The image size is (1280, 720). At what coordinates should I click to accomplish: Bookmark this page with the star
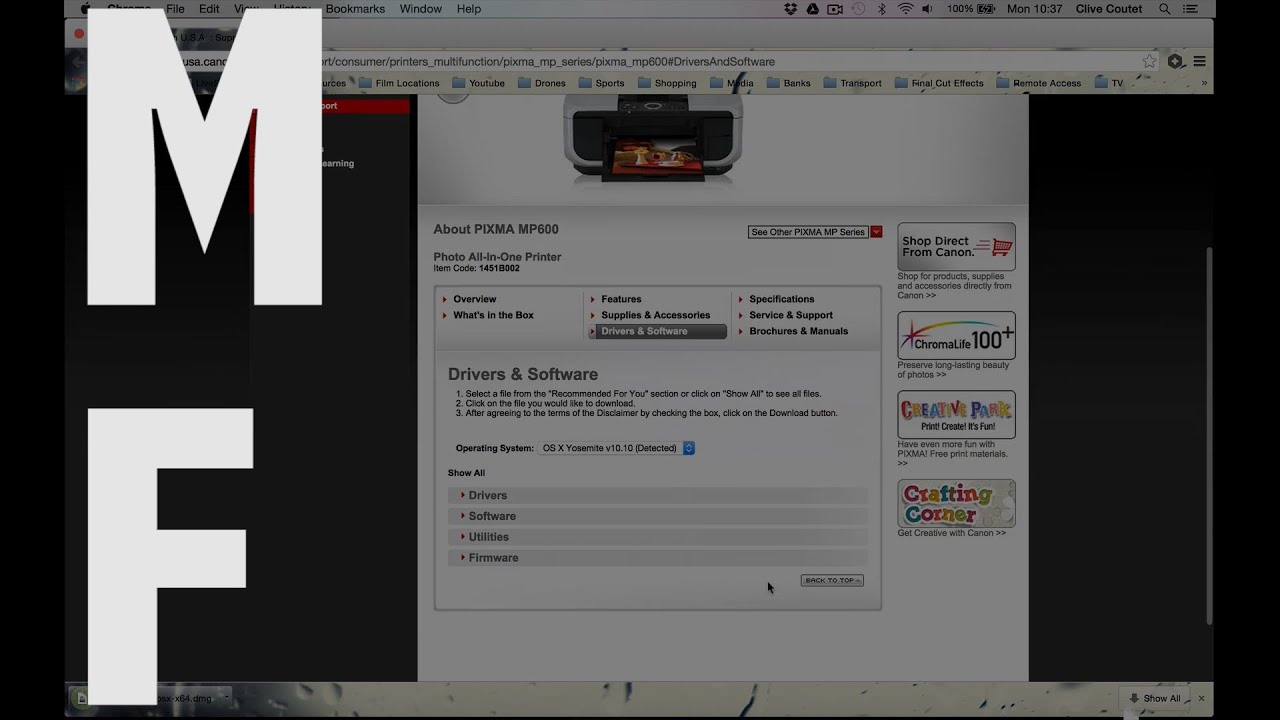pos(1150,61)
